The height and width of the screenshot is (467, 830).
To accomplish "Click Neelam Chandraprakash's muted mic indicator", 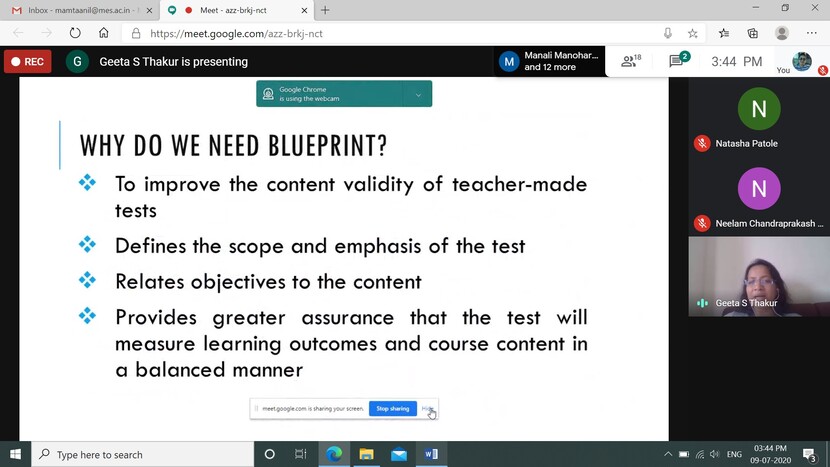I will [702, 223].
